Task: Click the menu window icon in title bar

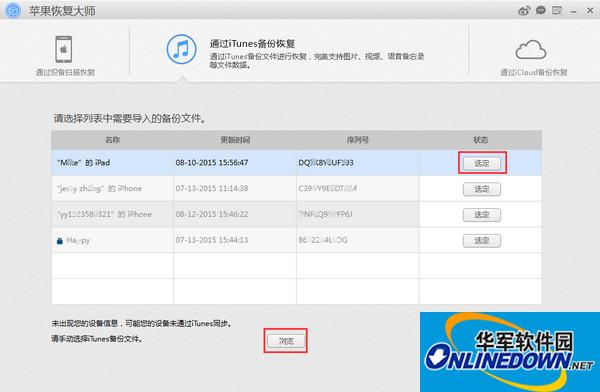Action: pyautogui.click(x=557, y=10)
